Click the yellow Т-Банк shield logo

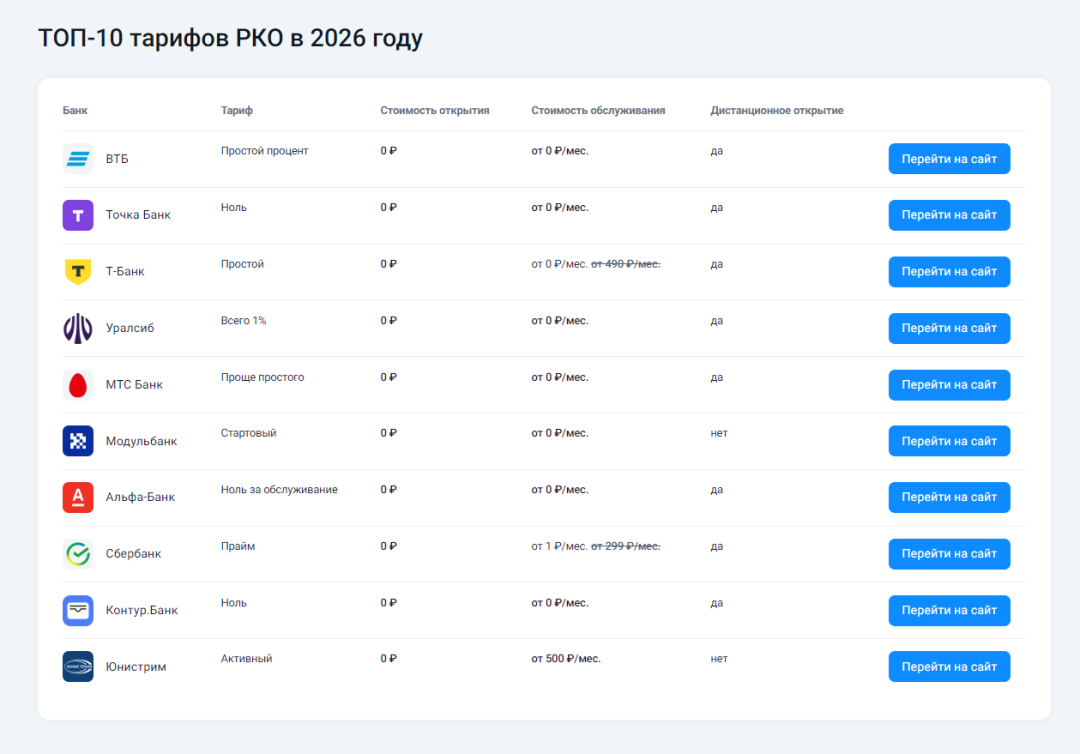pos(78,271)
